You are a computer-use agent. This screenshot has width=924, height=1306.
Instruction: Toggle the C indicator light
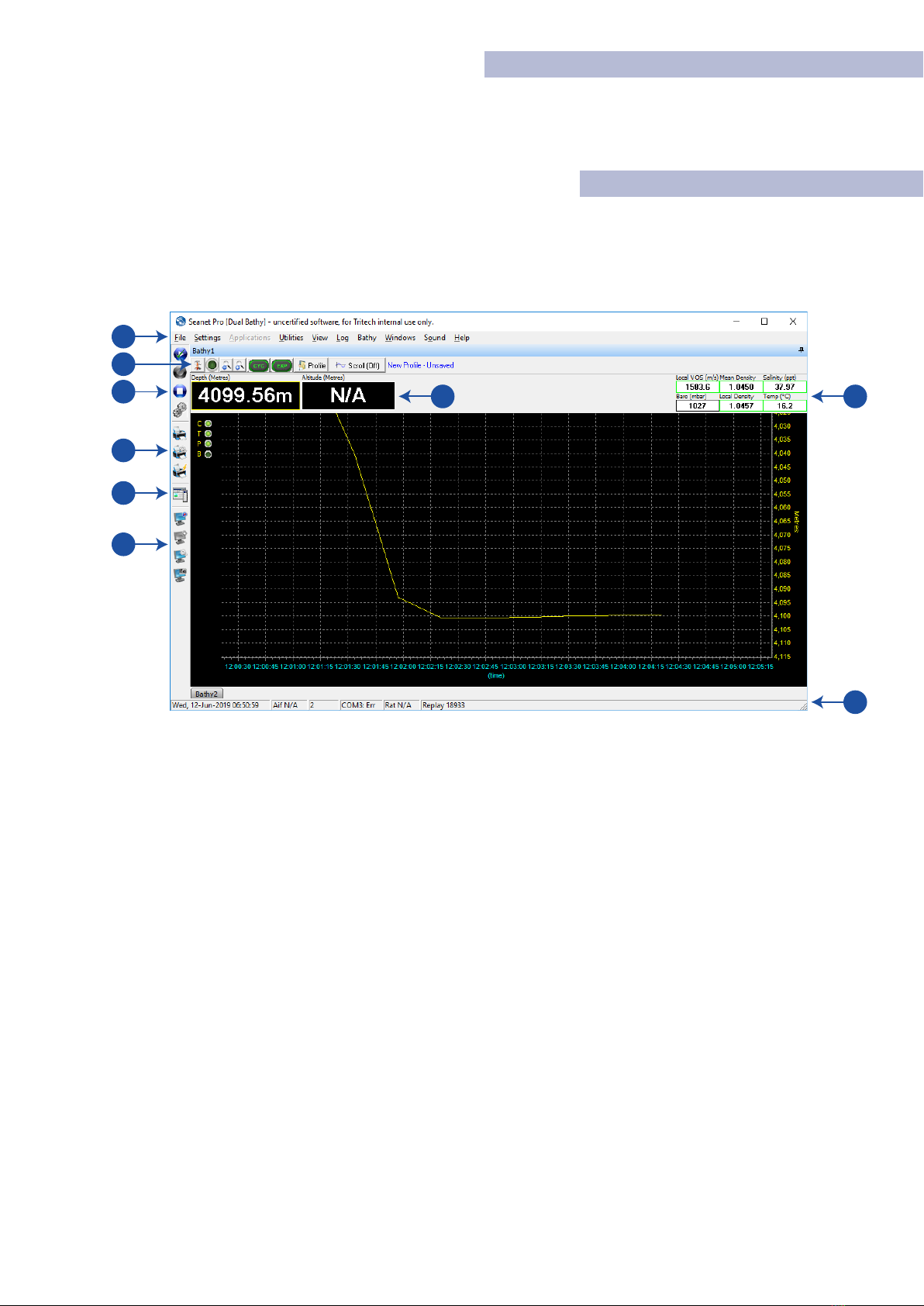208,424
